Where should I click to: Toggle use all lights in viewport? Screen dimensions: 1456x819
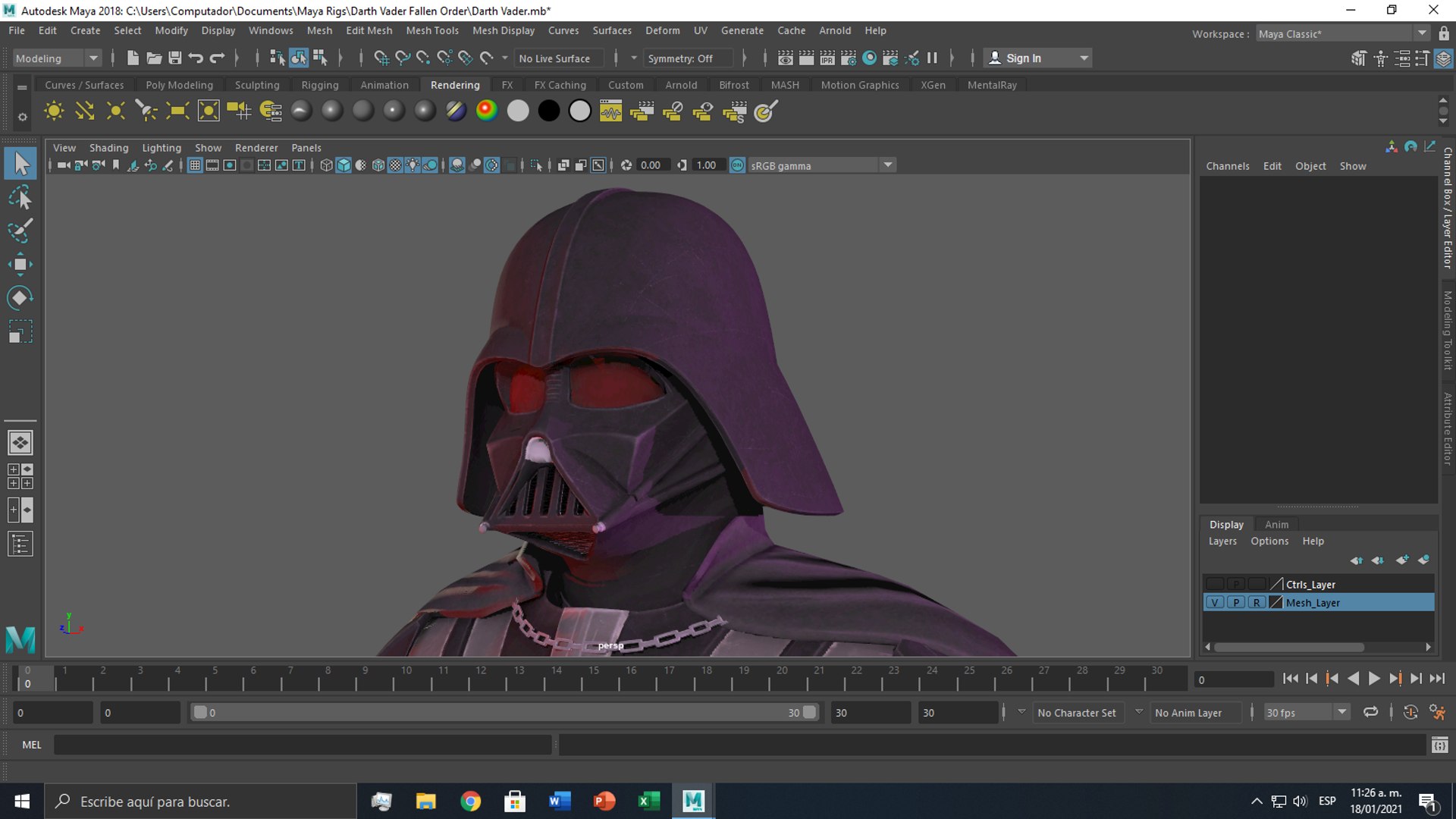point(413,165)
